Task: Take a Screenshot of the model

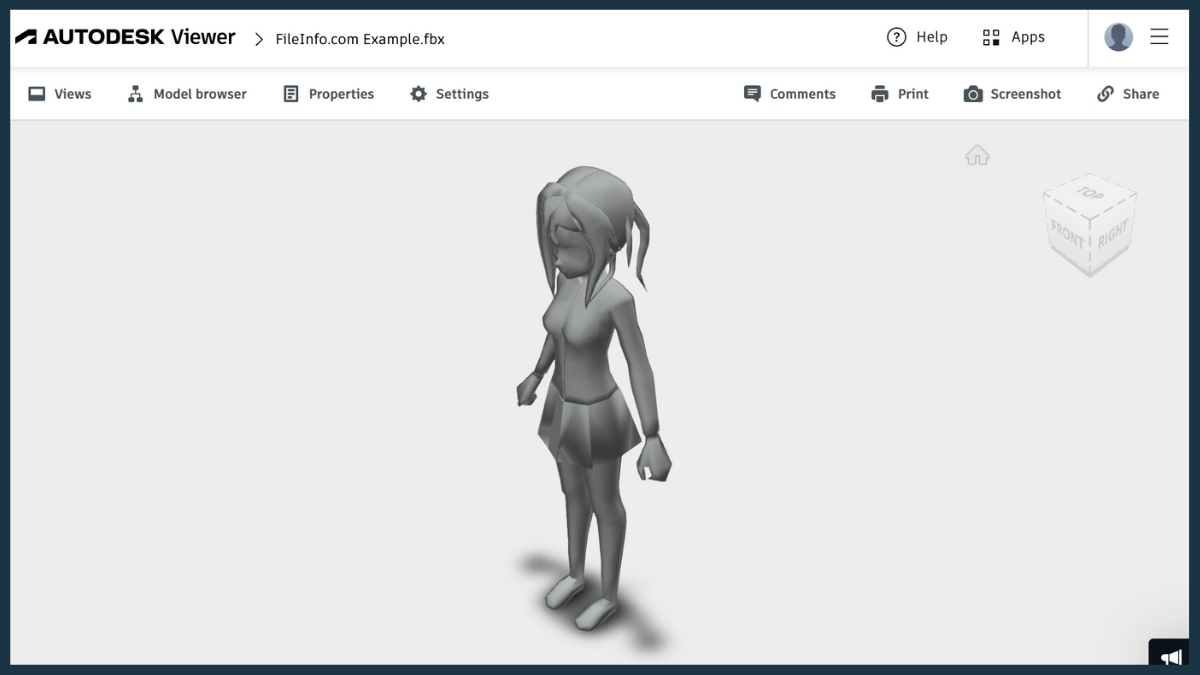Action: click(x=1012, y=94)
